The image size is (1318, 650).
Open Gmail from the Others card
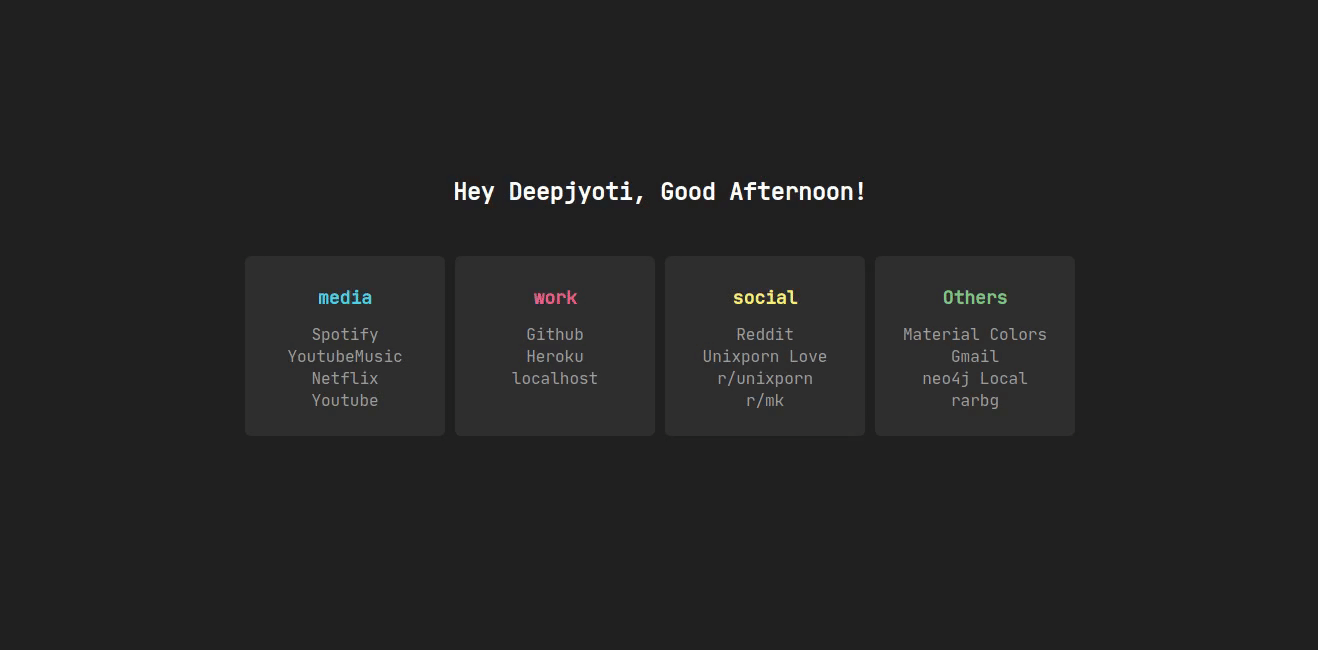[974, 356]
